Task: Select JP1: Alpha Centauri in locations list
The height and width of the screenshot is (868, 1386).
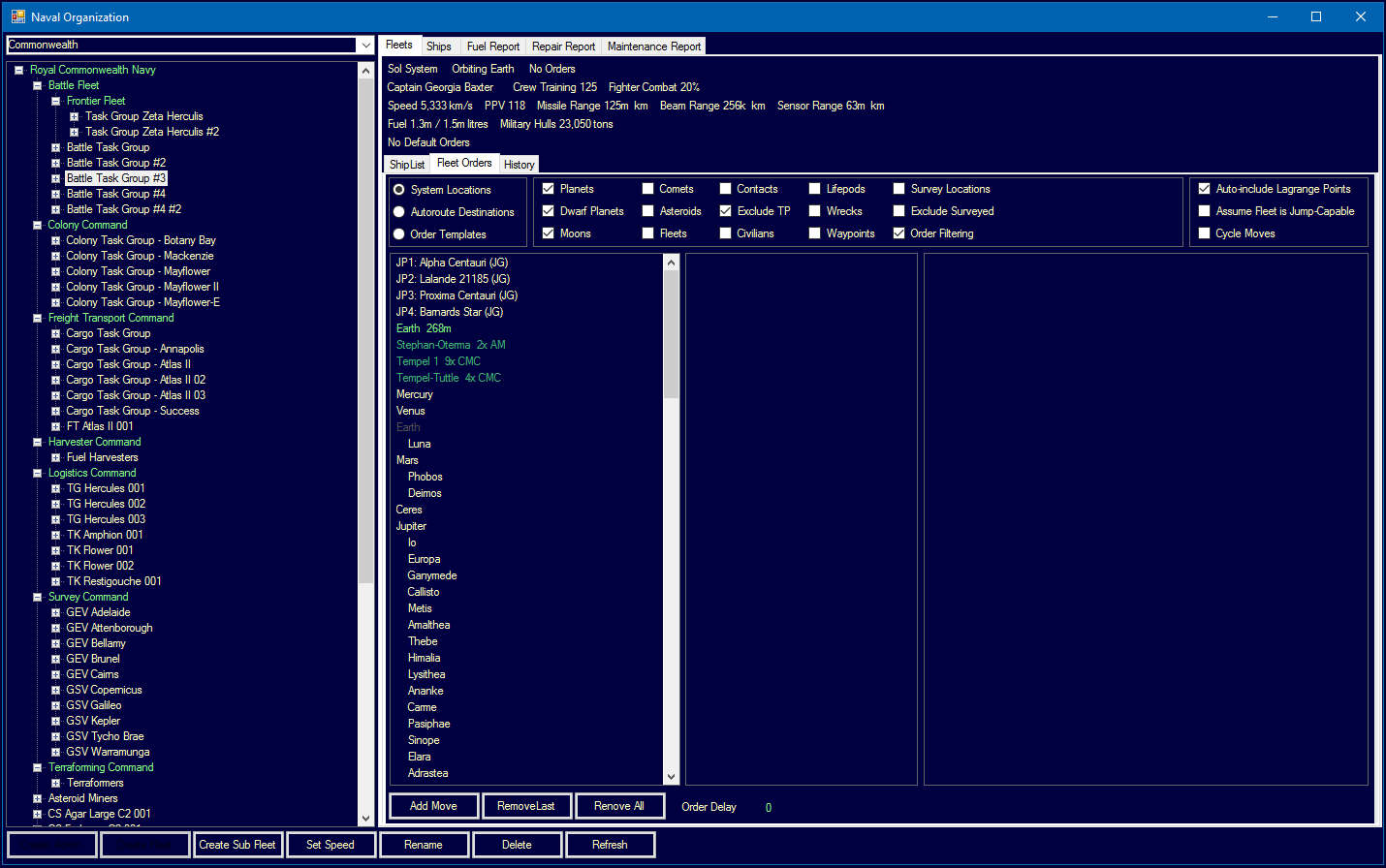Action: coord(452,263)
